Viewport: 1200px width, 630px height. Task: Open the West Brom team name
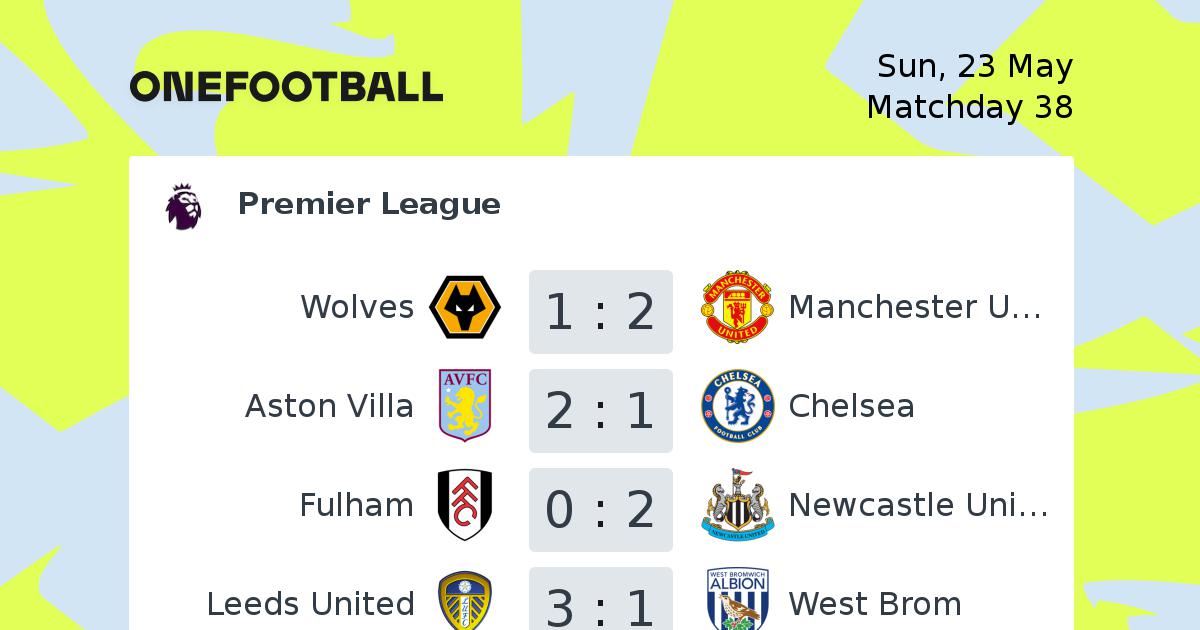click(x=875, y=604)
